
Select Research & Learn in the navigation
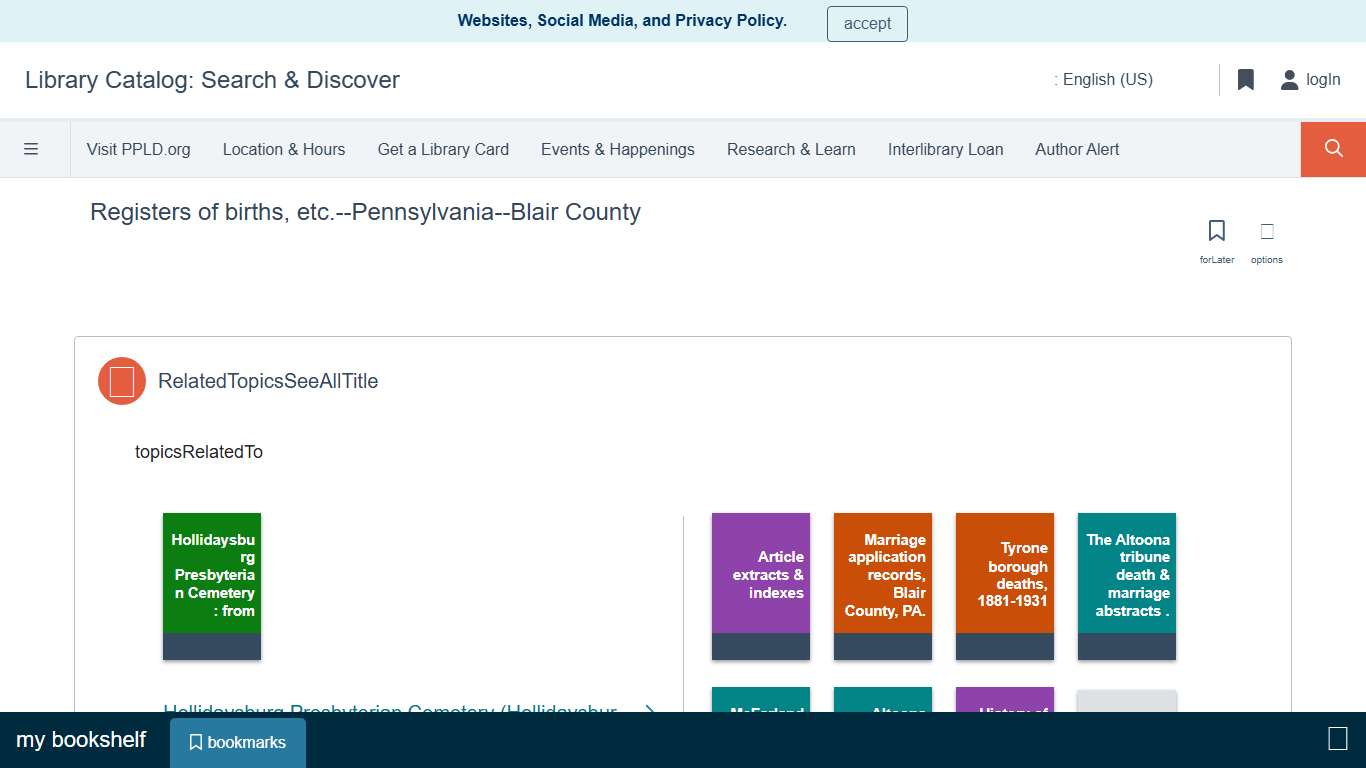coord(791,148)
